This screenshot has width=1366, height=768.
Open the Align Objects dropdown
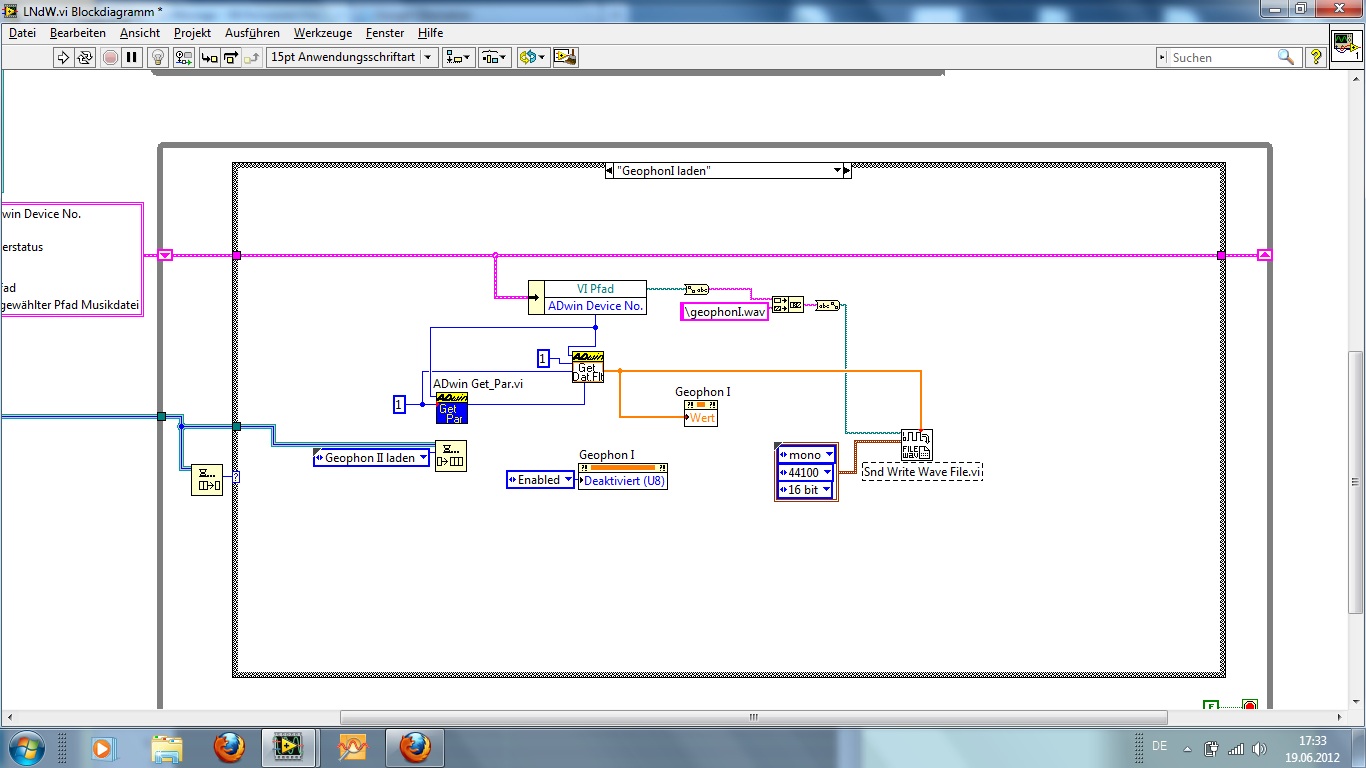pos(460,57)
